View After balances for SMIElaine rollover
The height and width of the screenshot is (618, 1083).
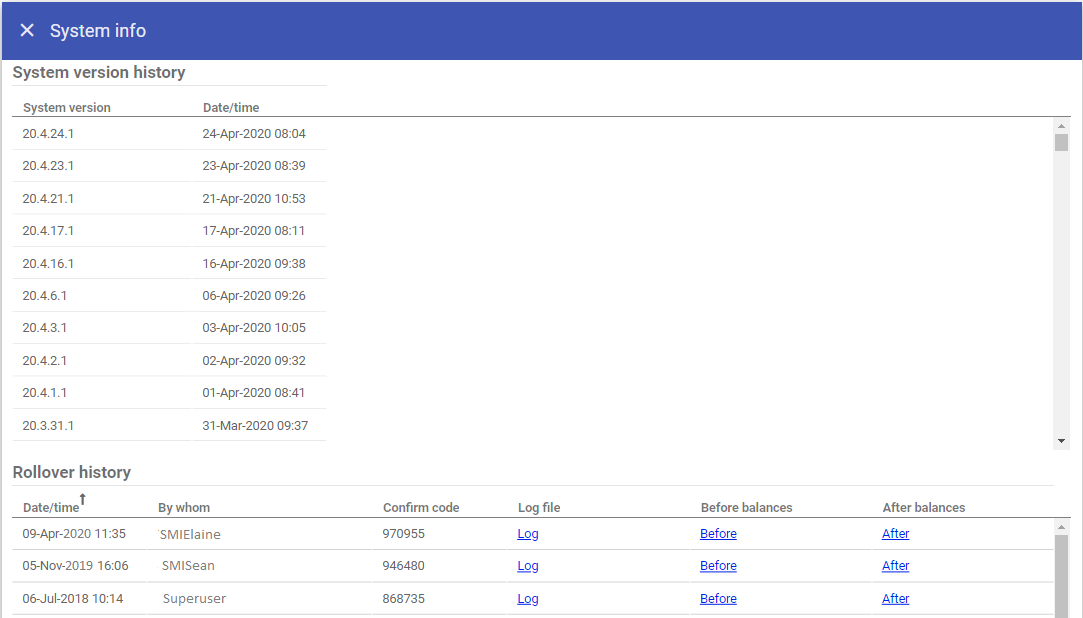(x=895, y=534)
